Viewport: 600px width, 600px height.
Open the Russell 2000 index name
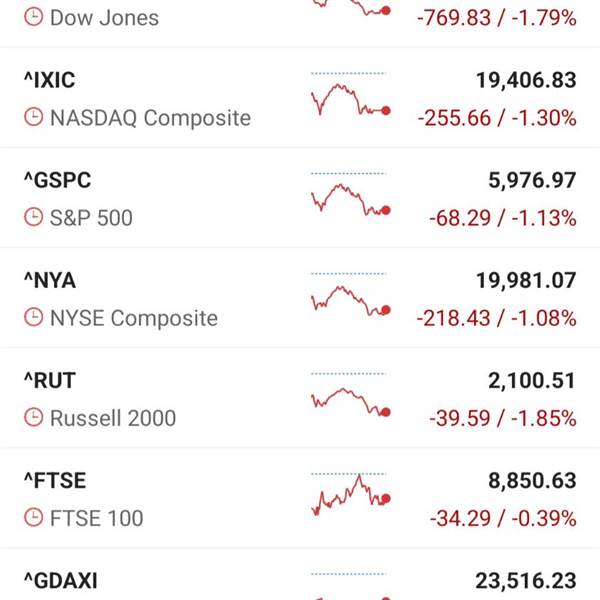113,418
